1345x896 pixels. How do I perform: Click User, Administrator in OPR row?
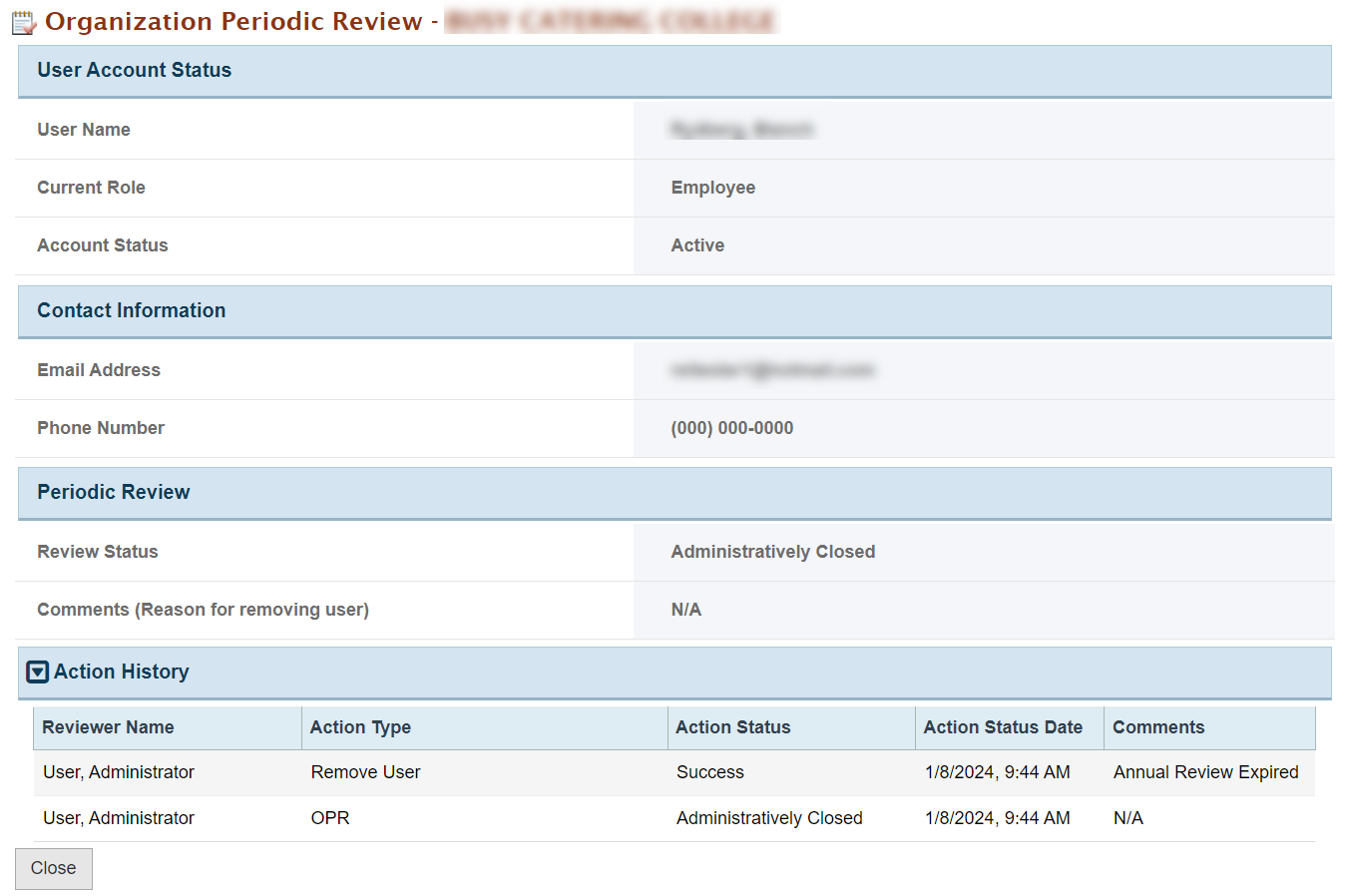click(x=119, y=818)
